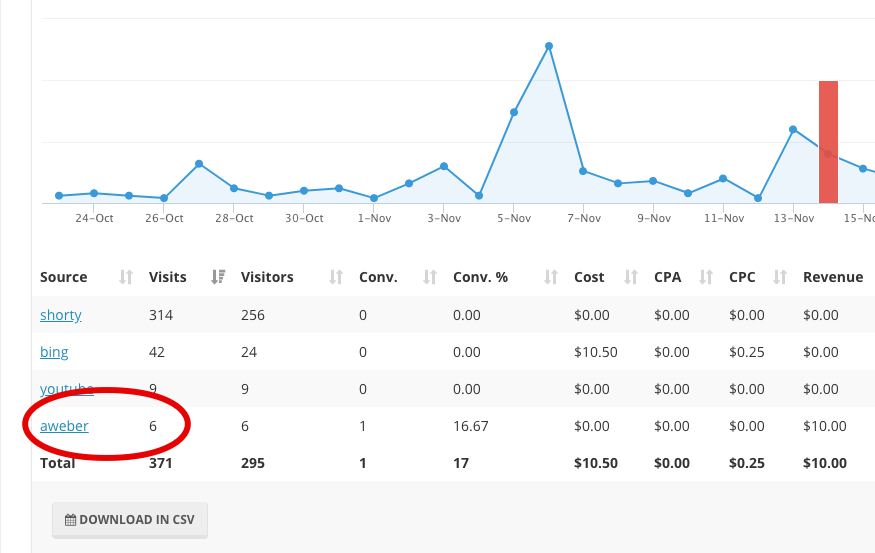Open the bing source link

(x=54, y=352)
